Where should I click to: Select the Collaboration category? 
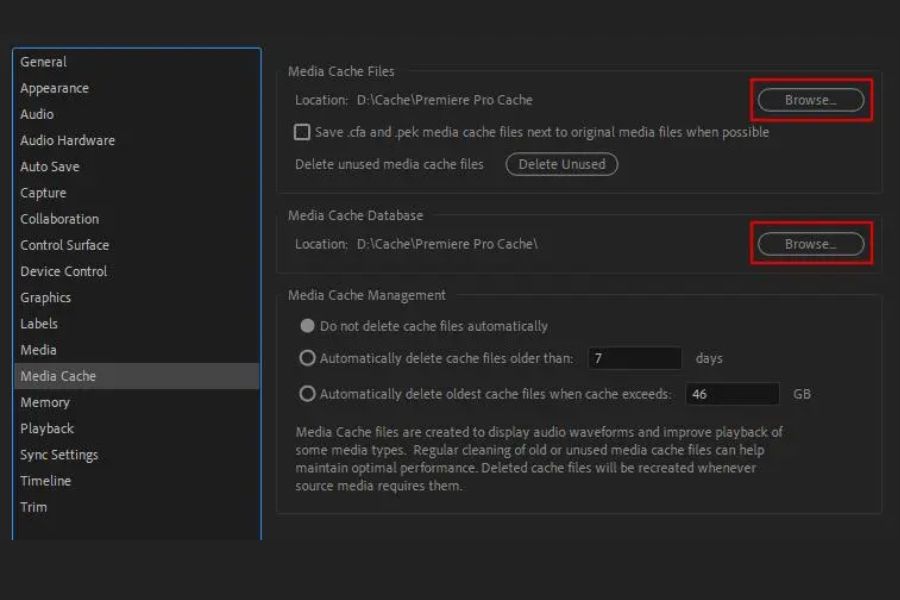[59, 219]
